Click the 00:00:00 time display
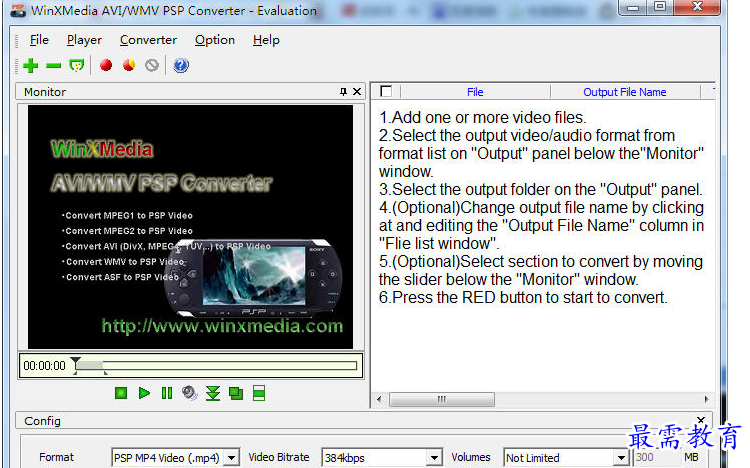Image resolution: width=750 pixels, height=468 pixels. point(44,366)
